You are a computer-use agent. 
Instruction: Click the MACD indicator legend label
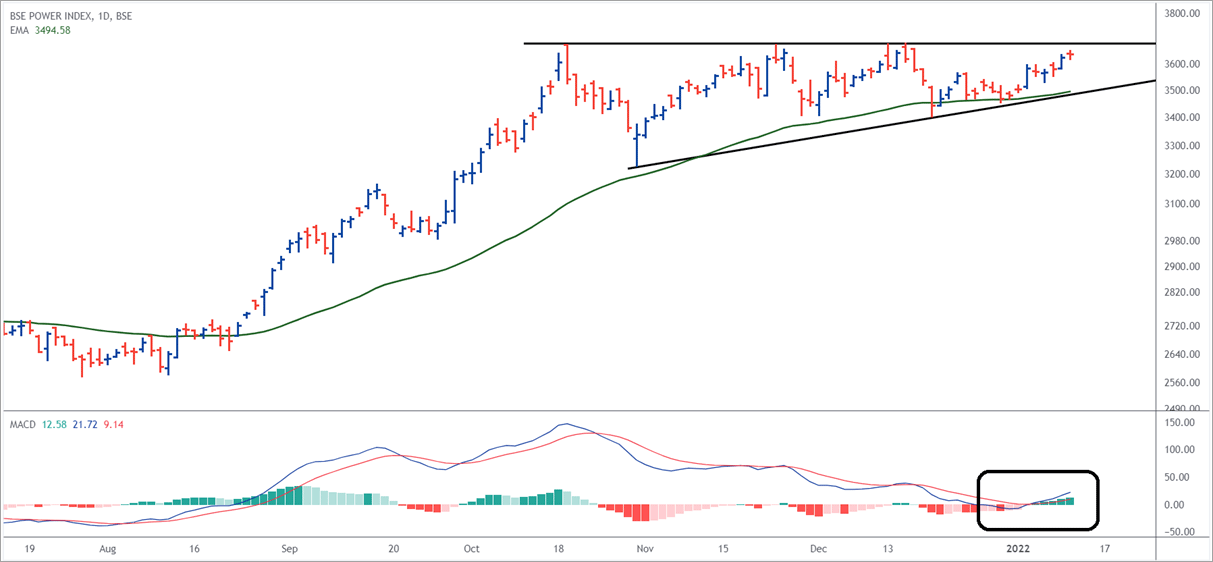point(20,425)
